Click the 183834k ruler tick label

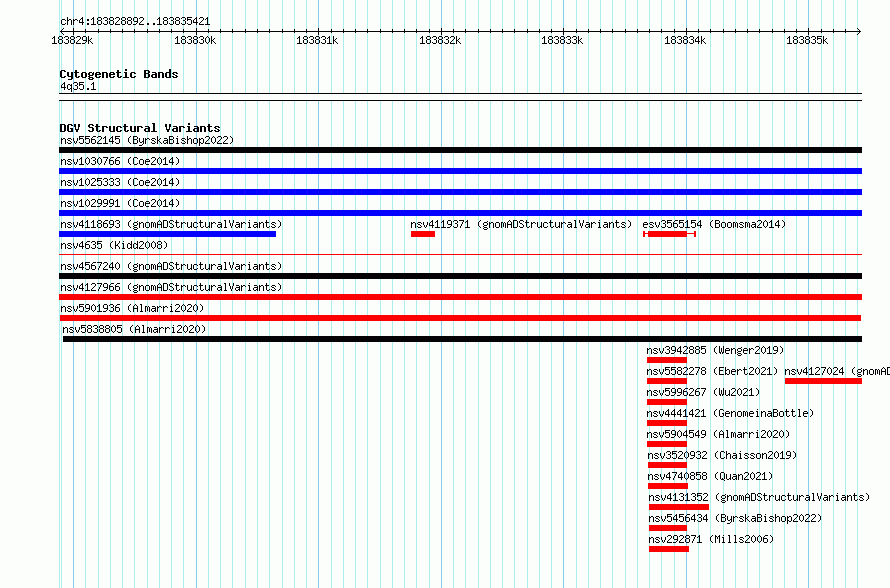(685, 40)
